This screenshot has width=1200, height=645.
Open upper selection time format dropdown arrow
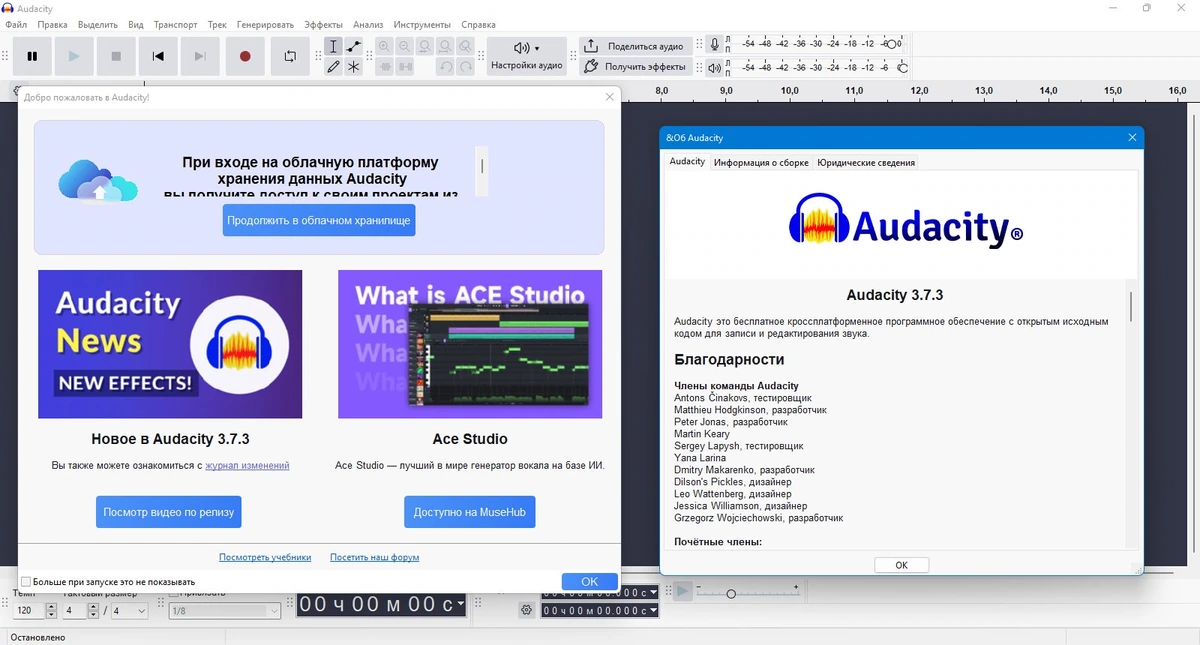pyautogui.click(x=654, y=594)
